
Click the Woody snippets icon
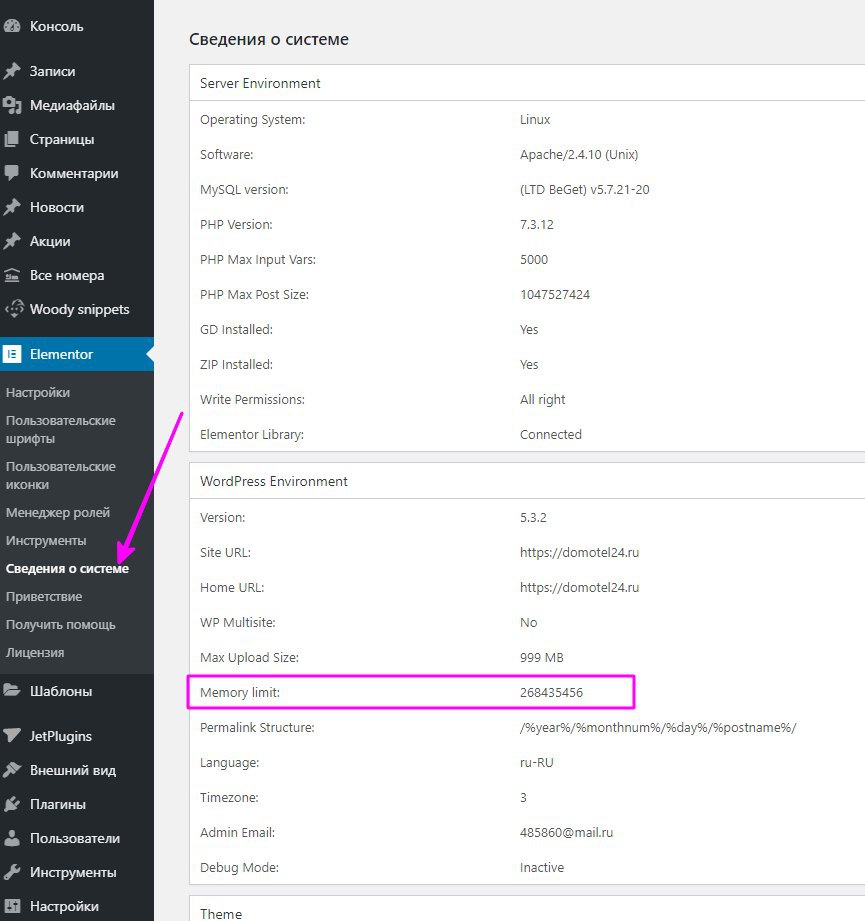(x=14, y=309)
